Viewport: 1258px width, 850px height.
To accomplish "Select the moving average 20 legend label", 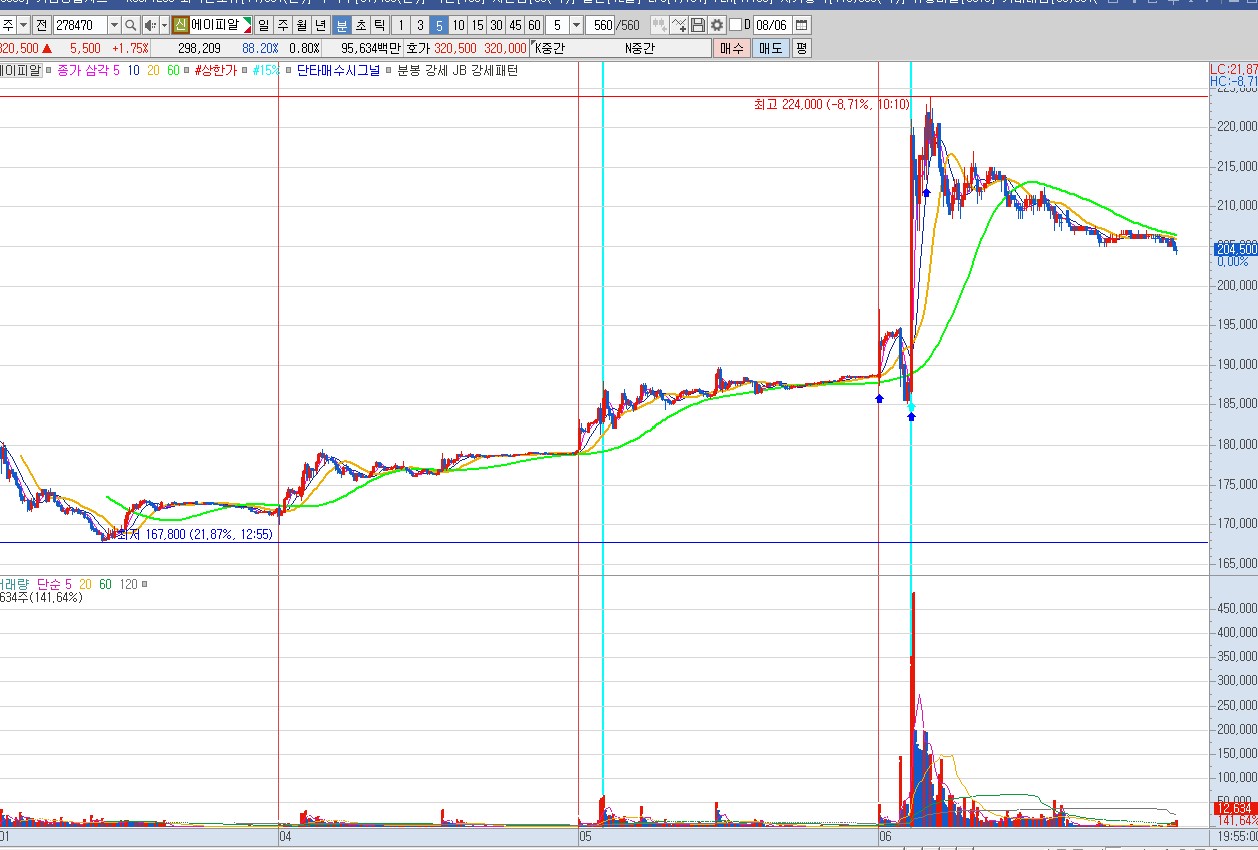I will pyautogui.click(x=153, y=71).
